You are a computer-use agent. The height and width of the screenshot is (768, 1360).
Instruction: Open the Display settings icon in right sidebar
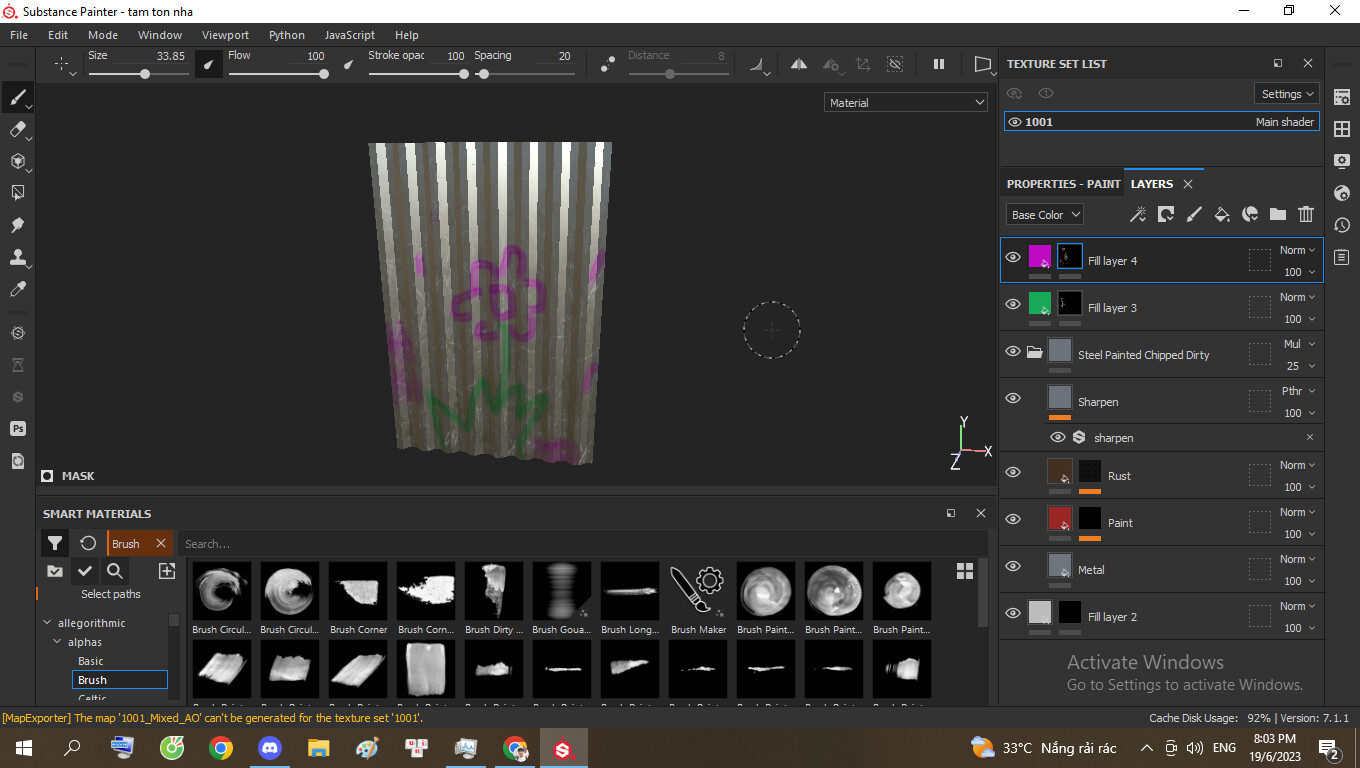(x=1342, y=161)
